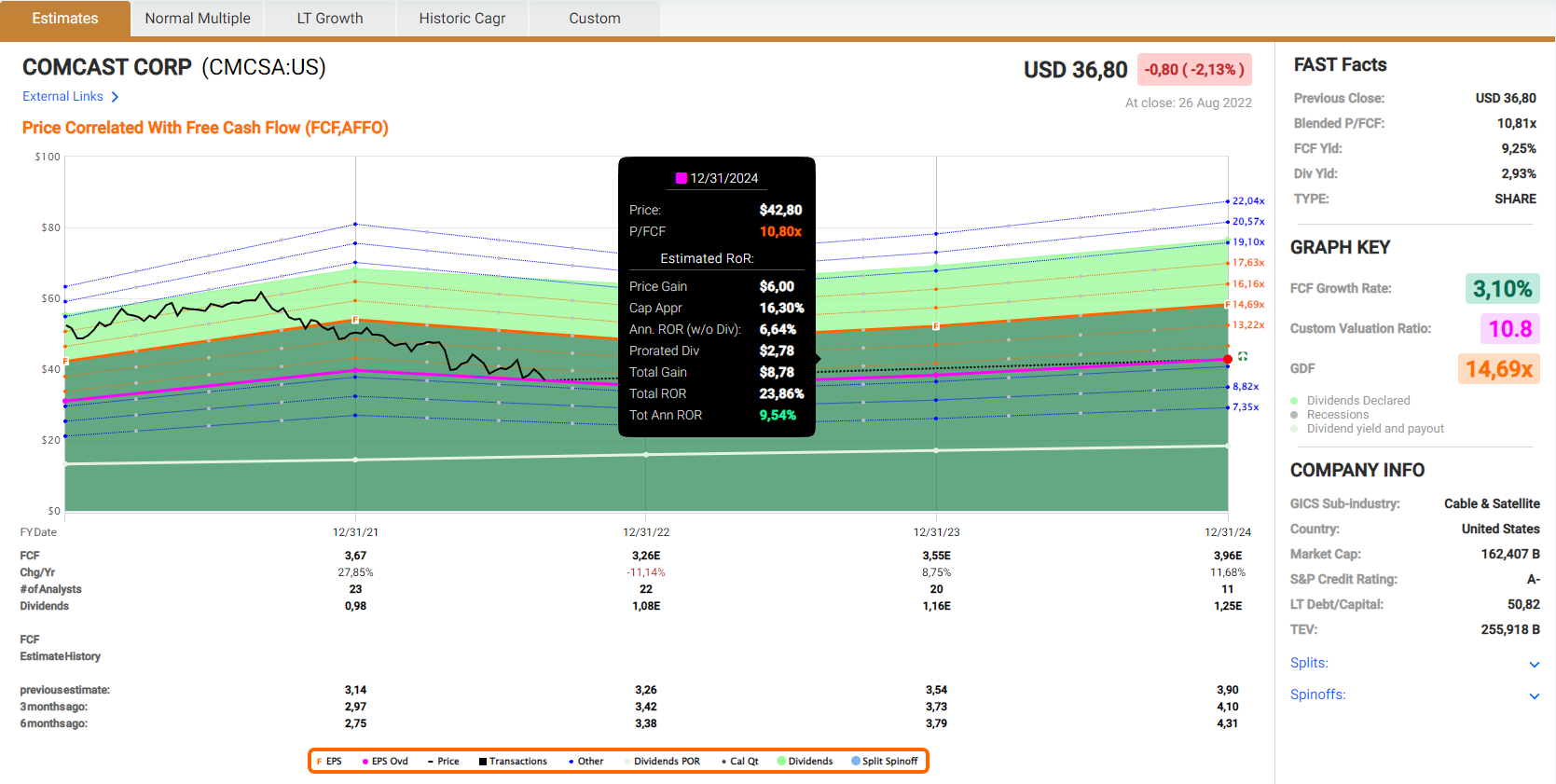
Task: Toggle the Cal Qt legend item
Action: pos(739,762)
